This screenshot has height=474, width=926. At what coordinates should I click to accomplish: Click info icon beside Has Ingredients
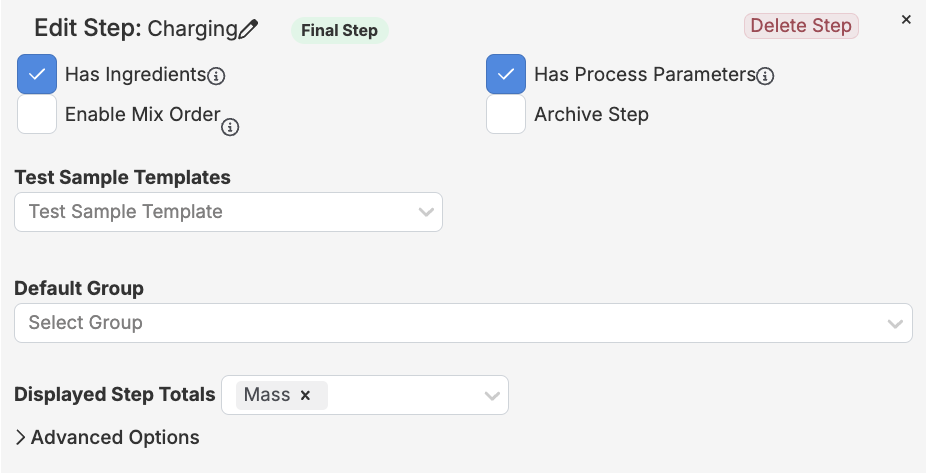[x=216, y=76]
